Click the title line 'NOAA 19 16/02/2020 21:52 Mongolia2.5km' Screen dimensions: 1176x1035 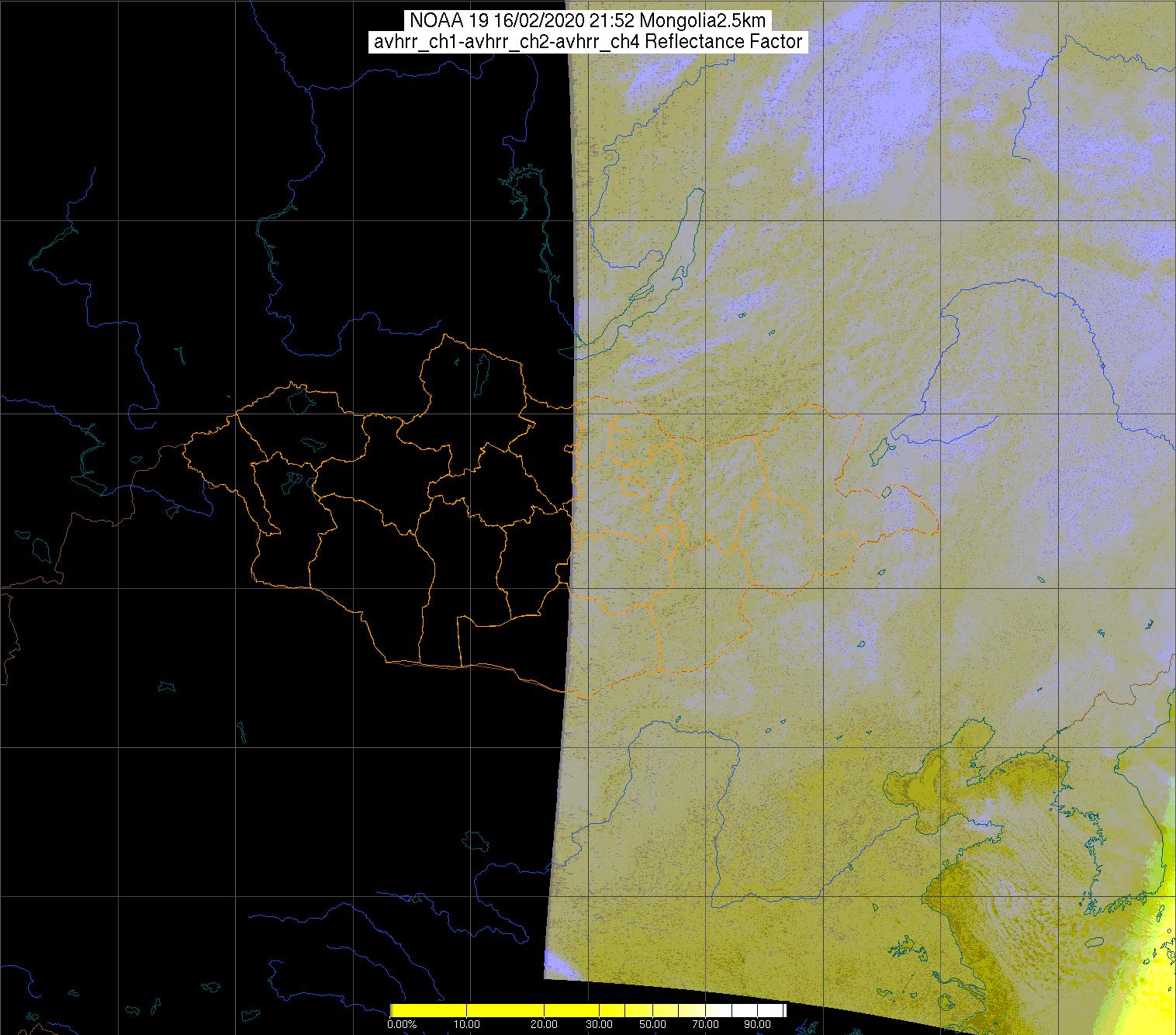tap(589, 21)
